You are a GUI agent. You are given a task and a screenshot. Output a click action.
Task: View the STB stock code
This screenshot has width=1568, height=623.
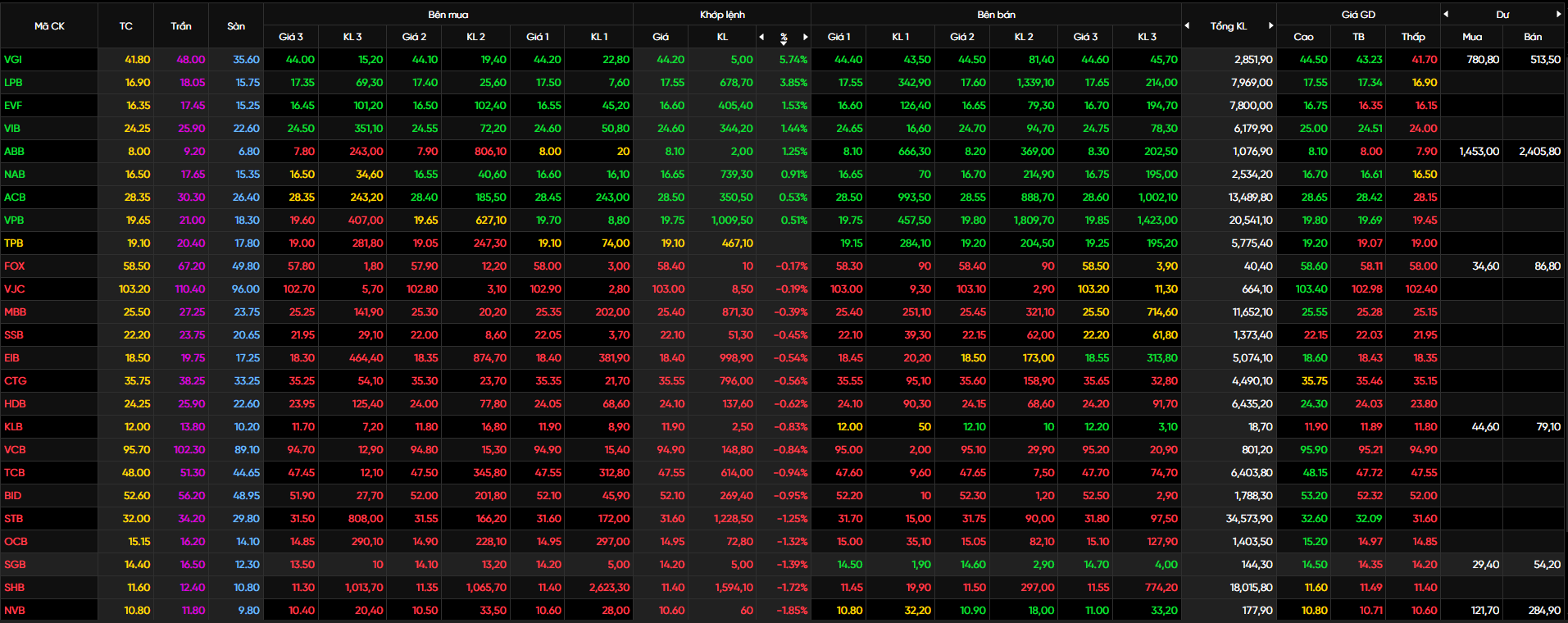tap(13, 519)
